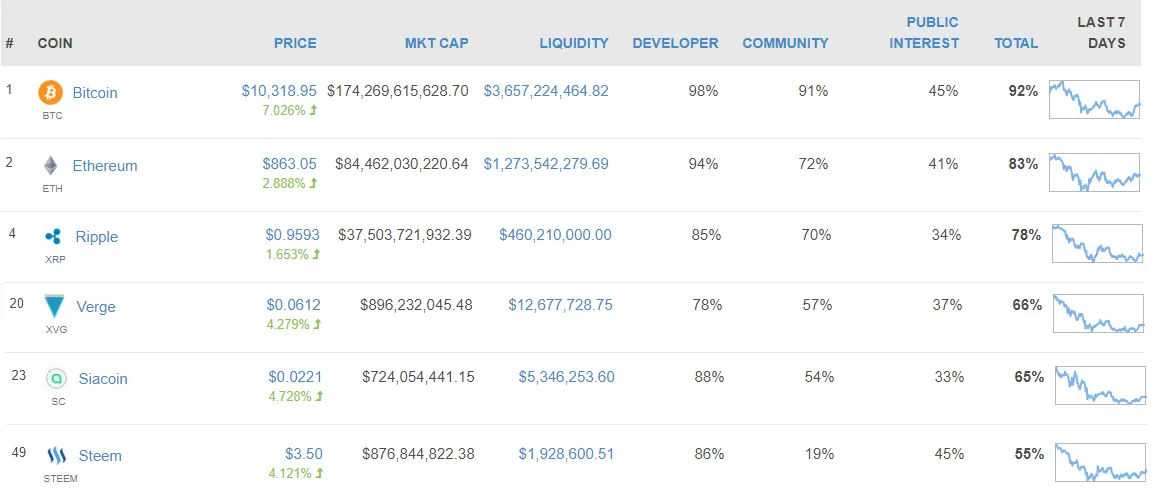Open the Ripple coin link
The width and height of the screenshot is (1160, 499).
click(97, 237)
